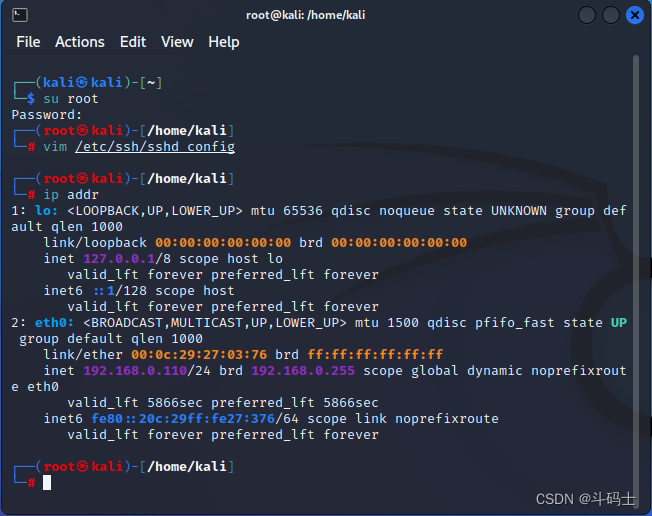Click the window title root@kali: /home/kali
Screen dimensions: 652x516
click(x=306, y=15)
